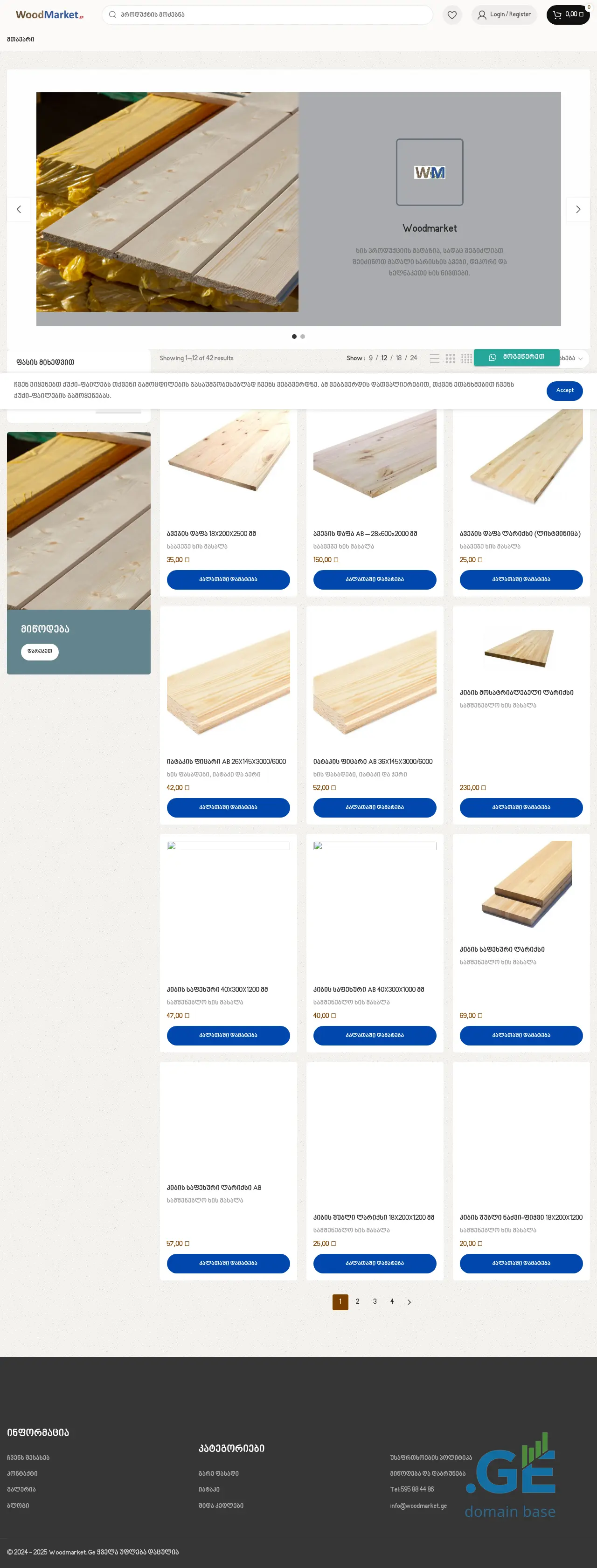The image size is (597, 1568).
Task: Click the info@woodmarket.ge email link
Action: 418,1505
